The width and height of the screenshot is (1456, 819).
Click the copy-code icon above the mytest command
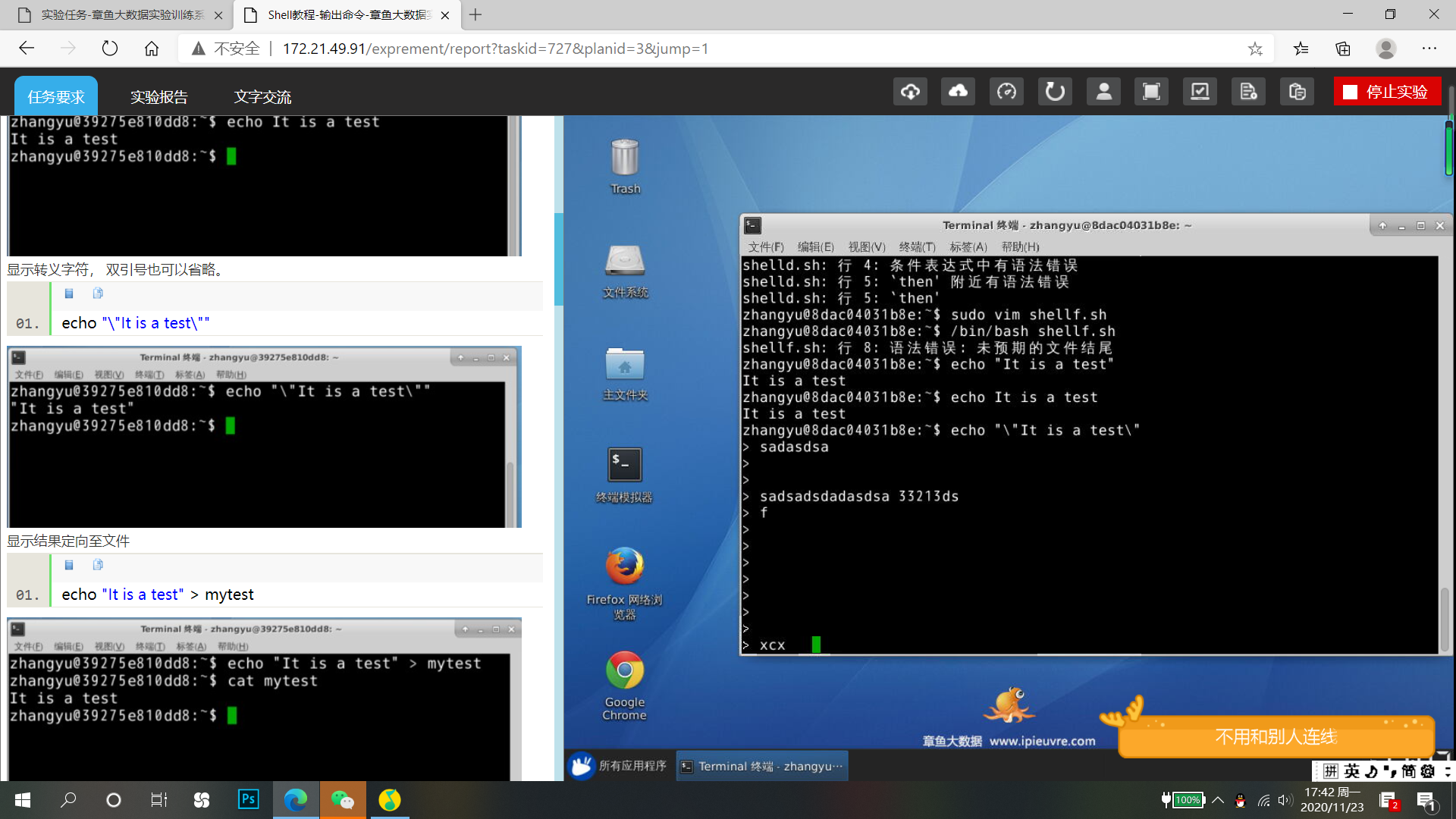tap(98, 565)
